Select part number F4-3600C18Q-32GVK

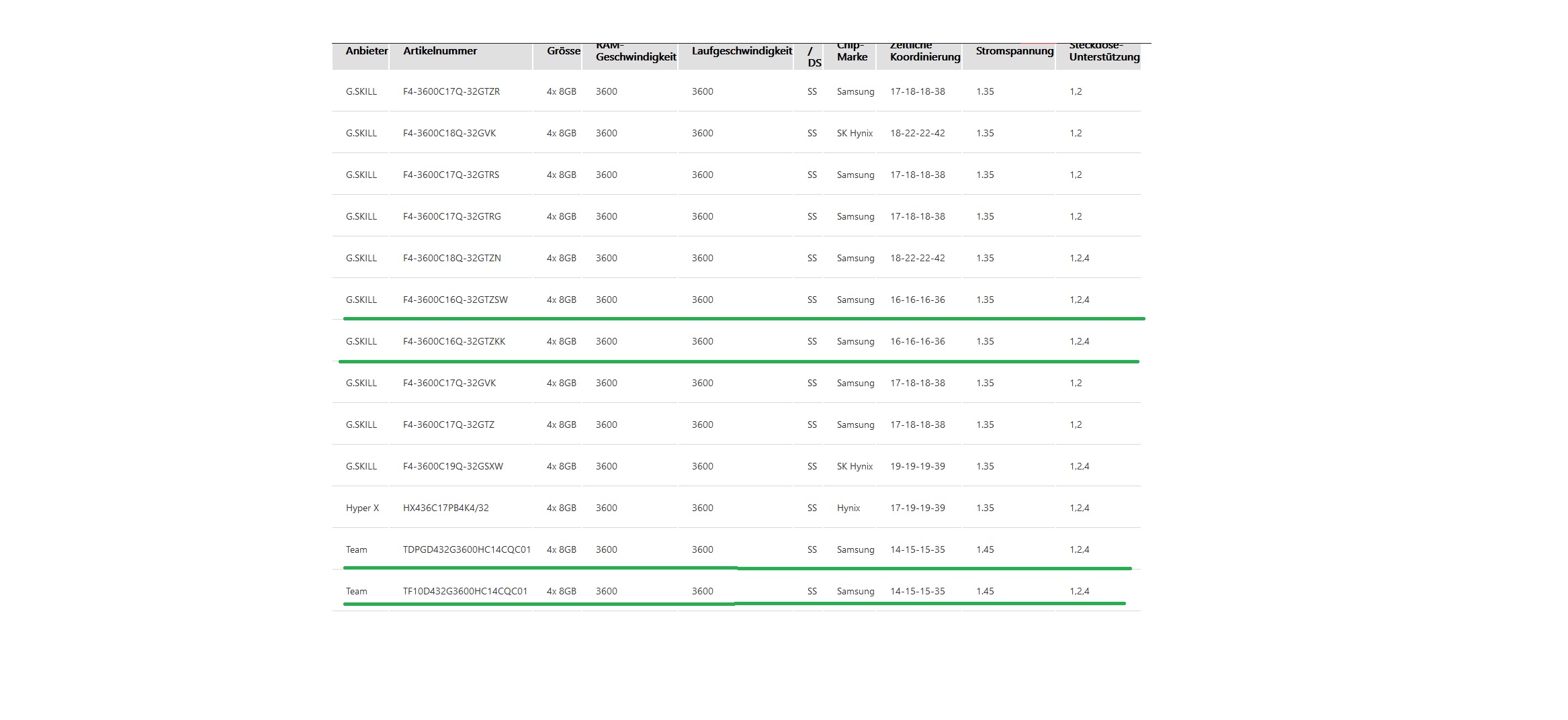click(x=449, y=133)
